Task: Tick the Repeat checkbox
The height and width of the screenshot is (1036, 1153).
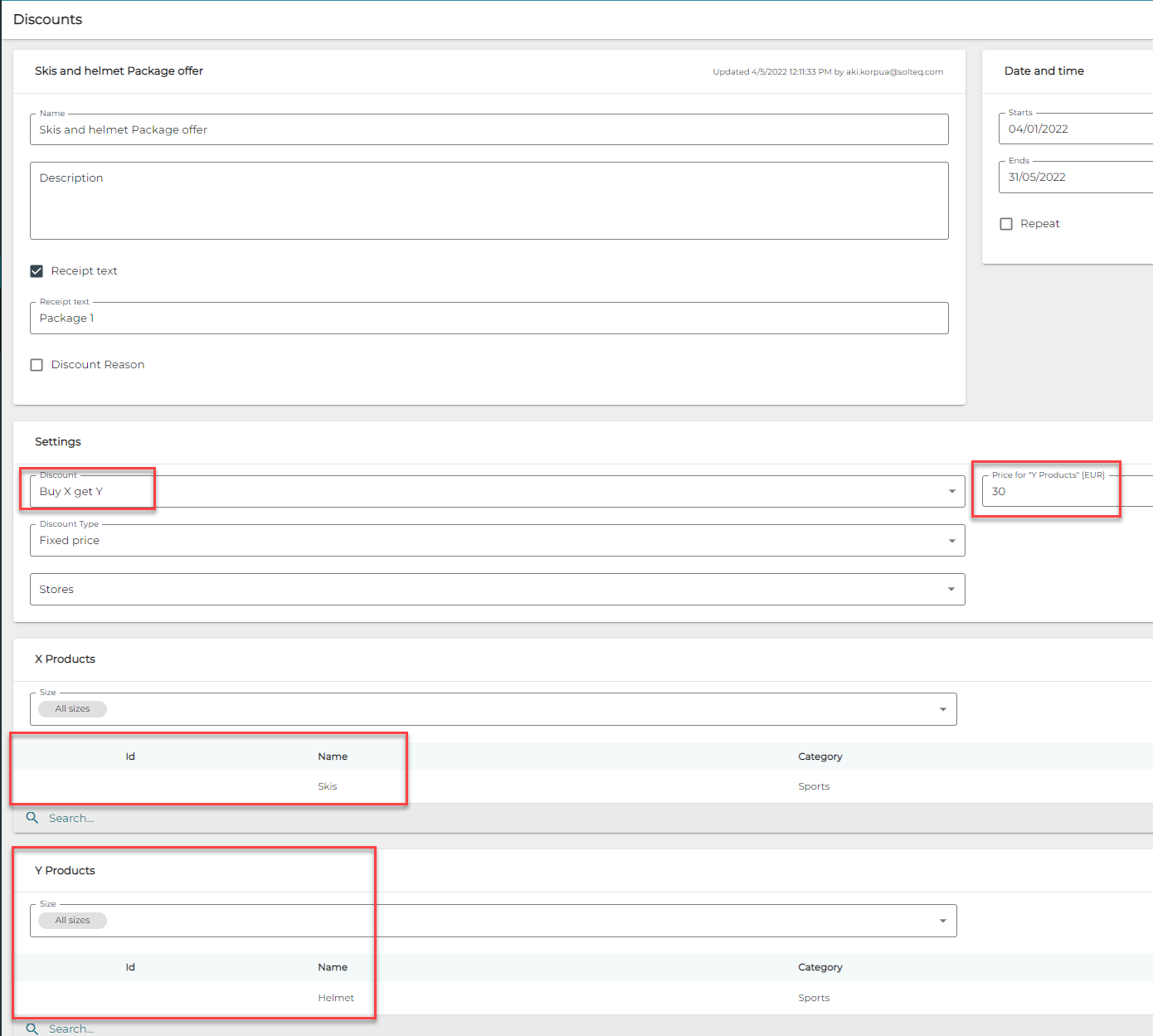Action: click(x=1006, y=224)
